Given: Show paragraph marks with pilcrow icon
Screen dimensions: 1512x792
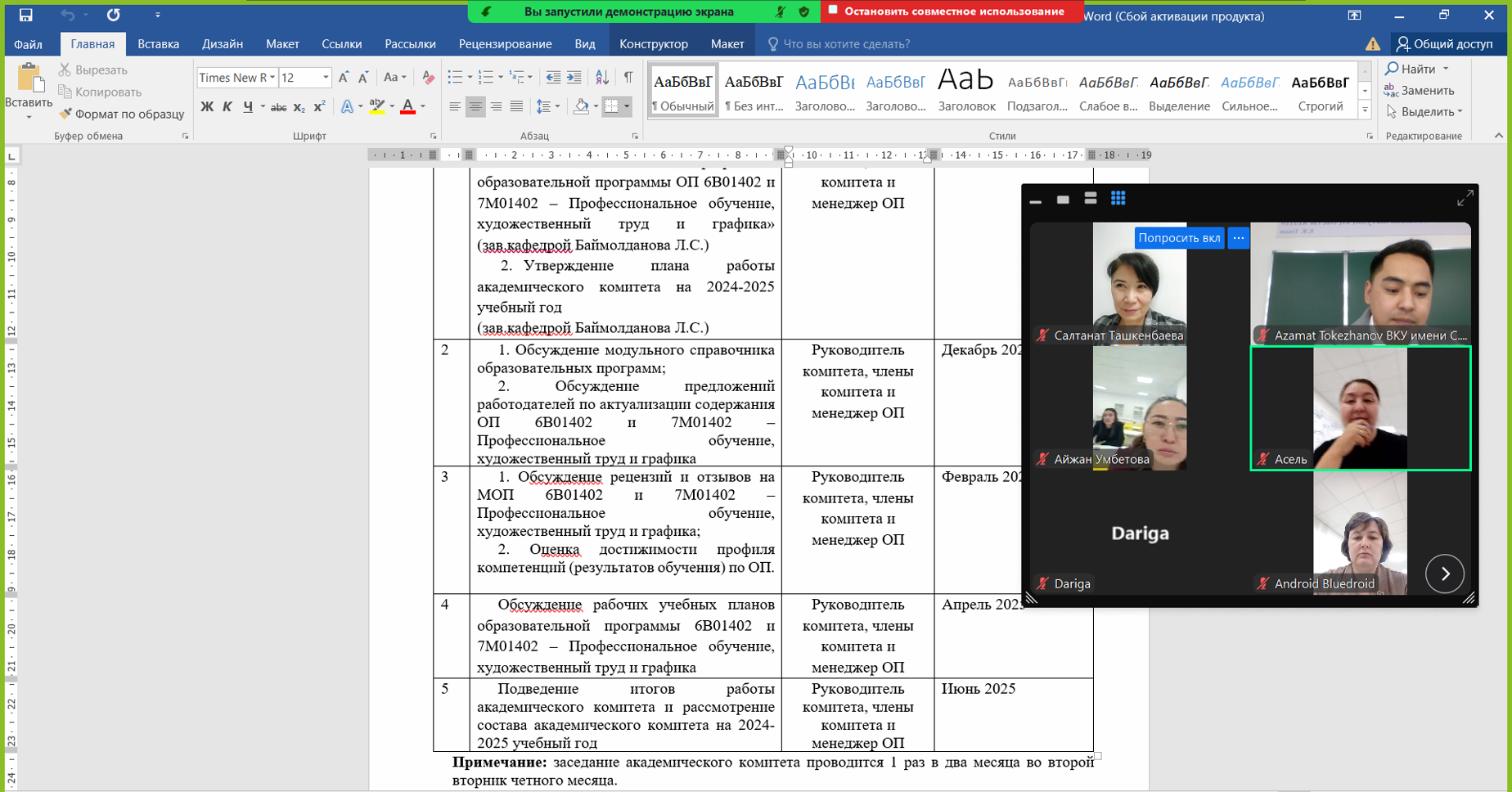Looking at the screenshot, I should 628,77.
